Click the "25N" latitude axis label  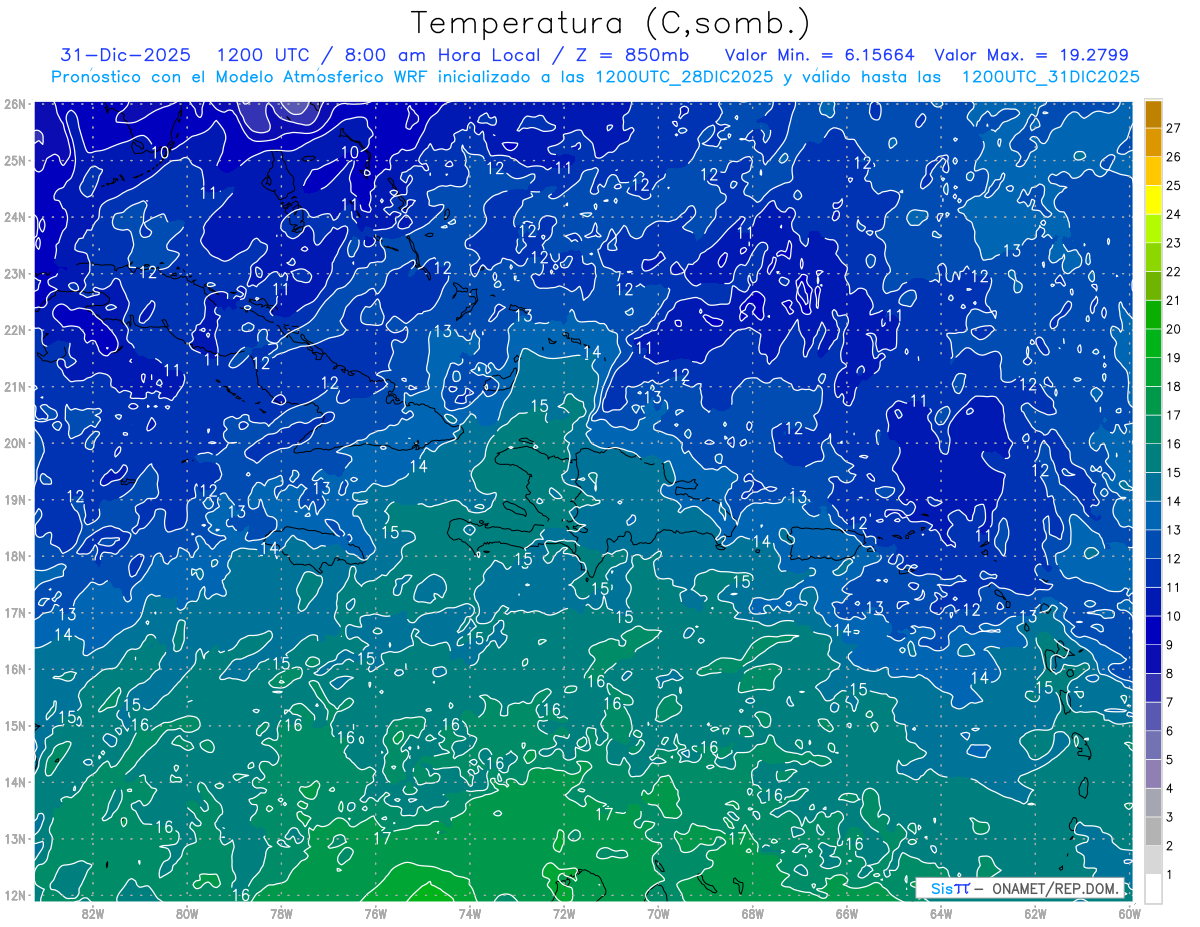point(14,160)
